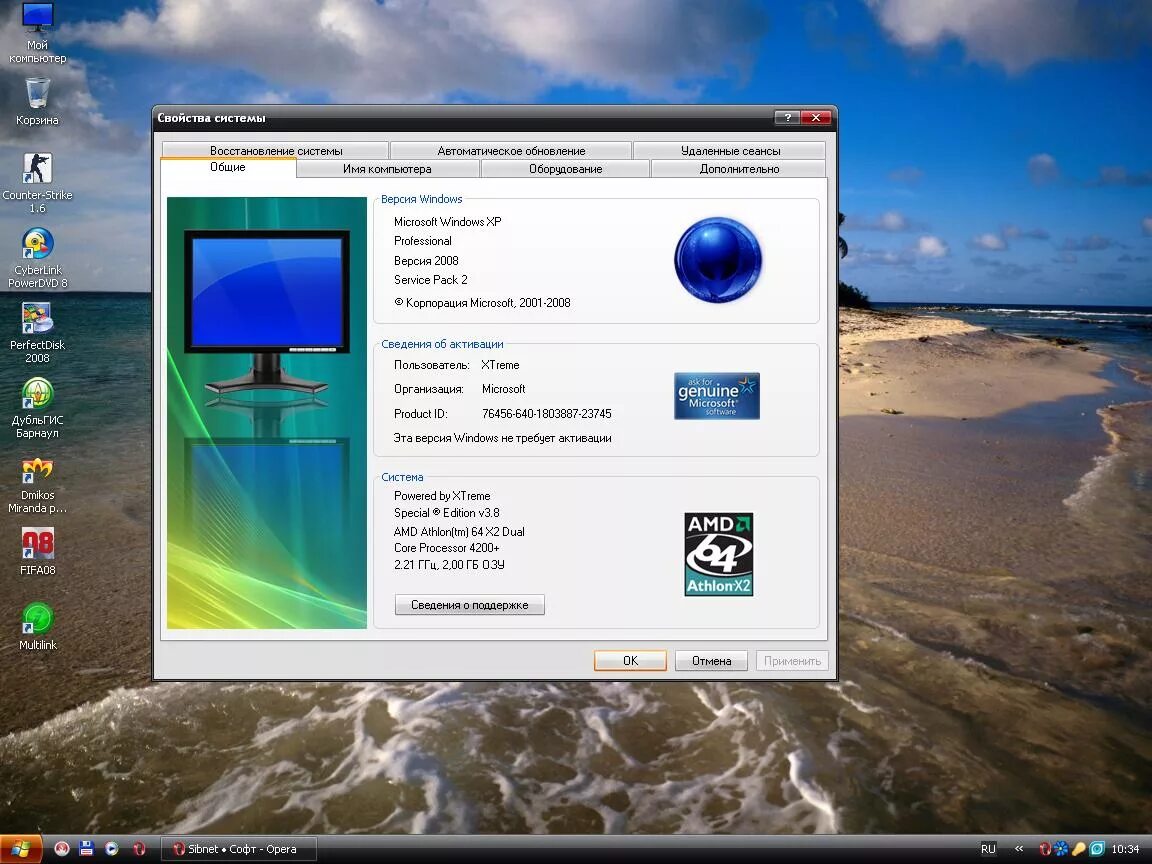Click the teal eye-shaped tray icon
1152x864 pixels.
click(x=1096, y=849)
